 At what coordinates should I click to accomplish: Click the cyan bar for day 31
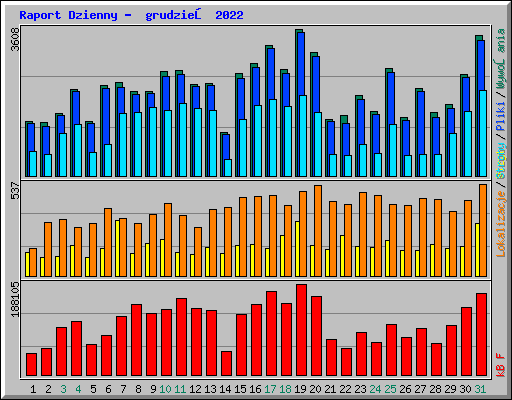[x=483, y=133]
